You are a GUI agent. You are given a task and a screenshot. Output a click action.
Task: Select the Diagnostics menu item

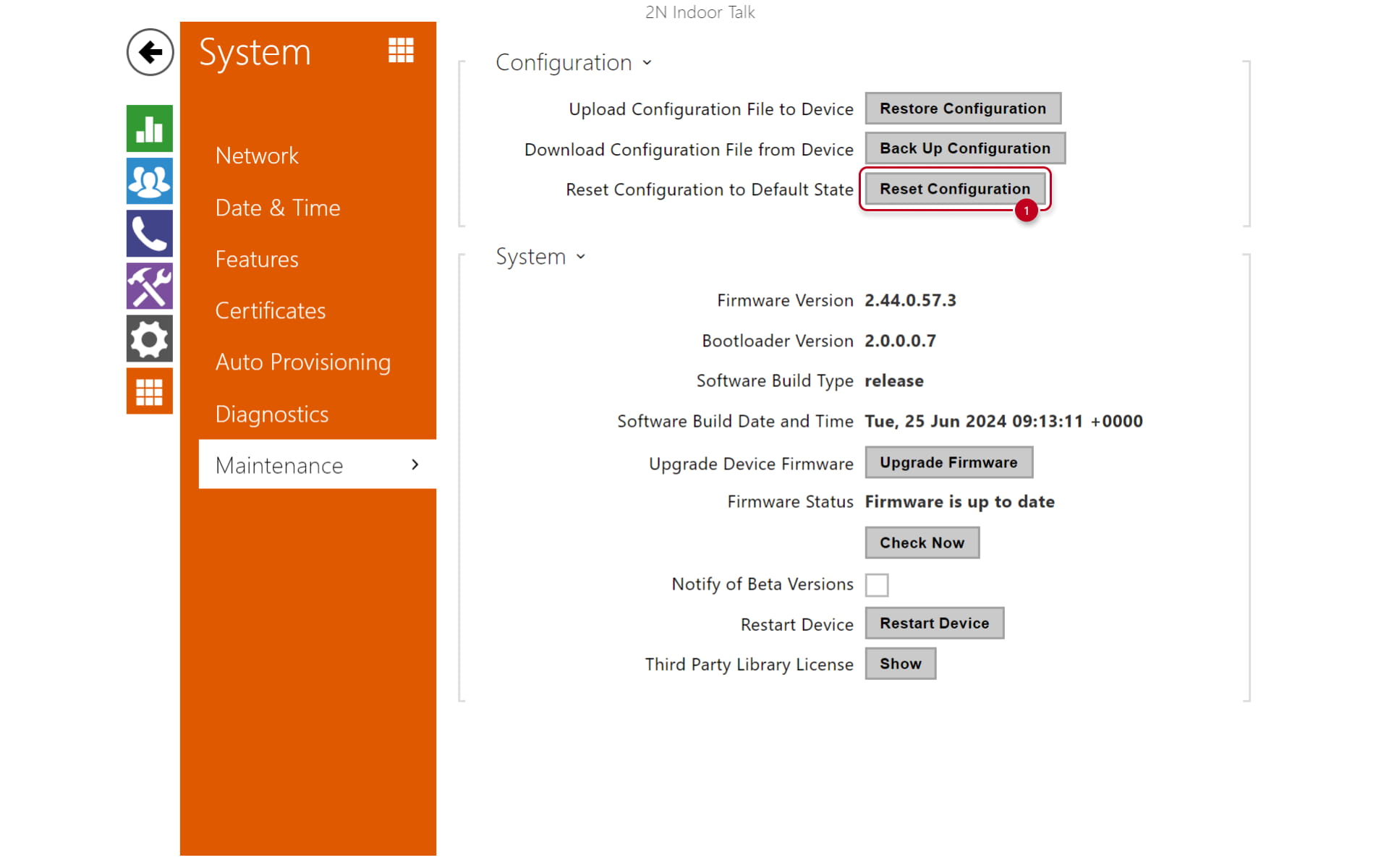[x=272, y=414]
